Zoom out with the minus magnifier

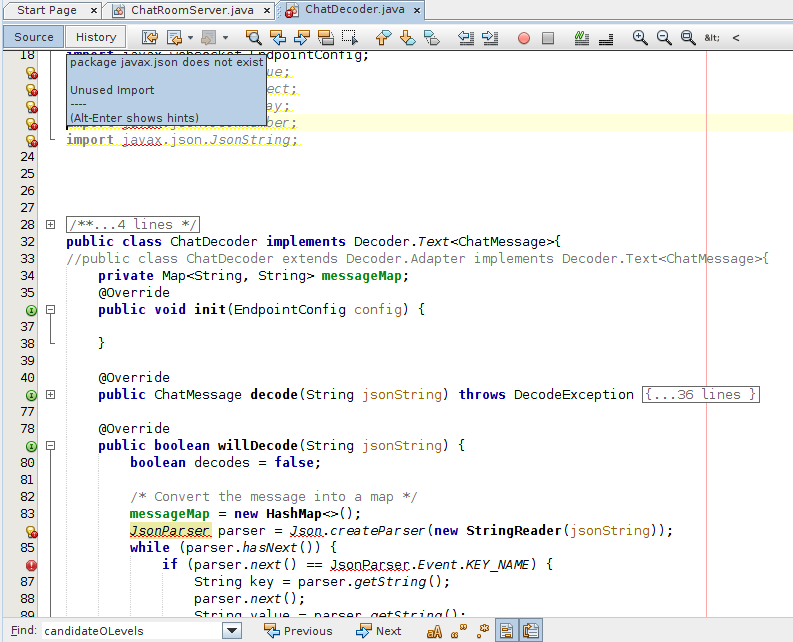(664, 37)
